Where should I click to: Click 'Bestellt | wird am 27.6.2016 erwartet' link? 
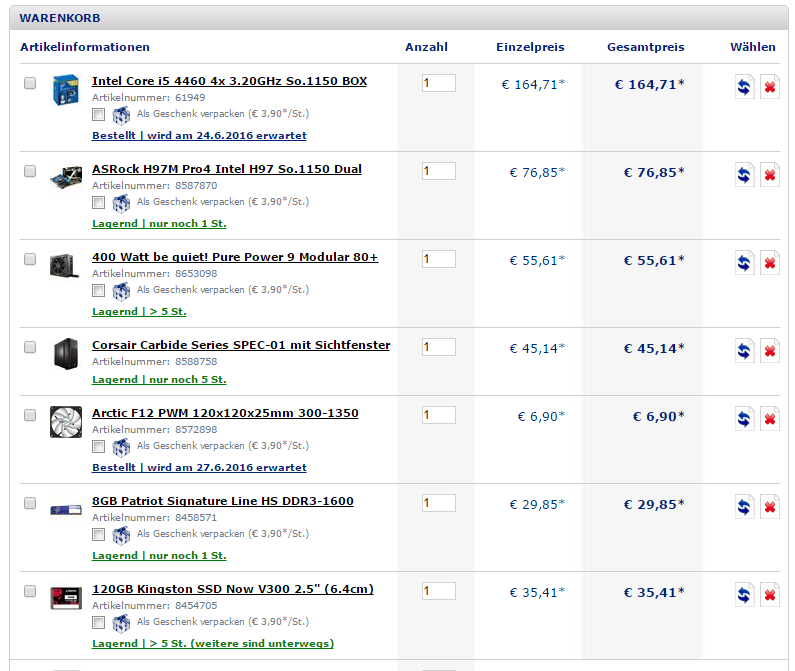pyautogui.click(x=199, y=468)
